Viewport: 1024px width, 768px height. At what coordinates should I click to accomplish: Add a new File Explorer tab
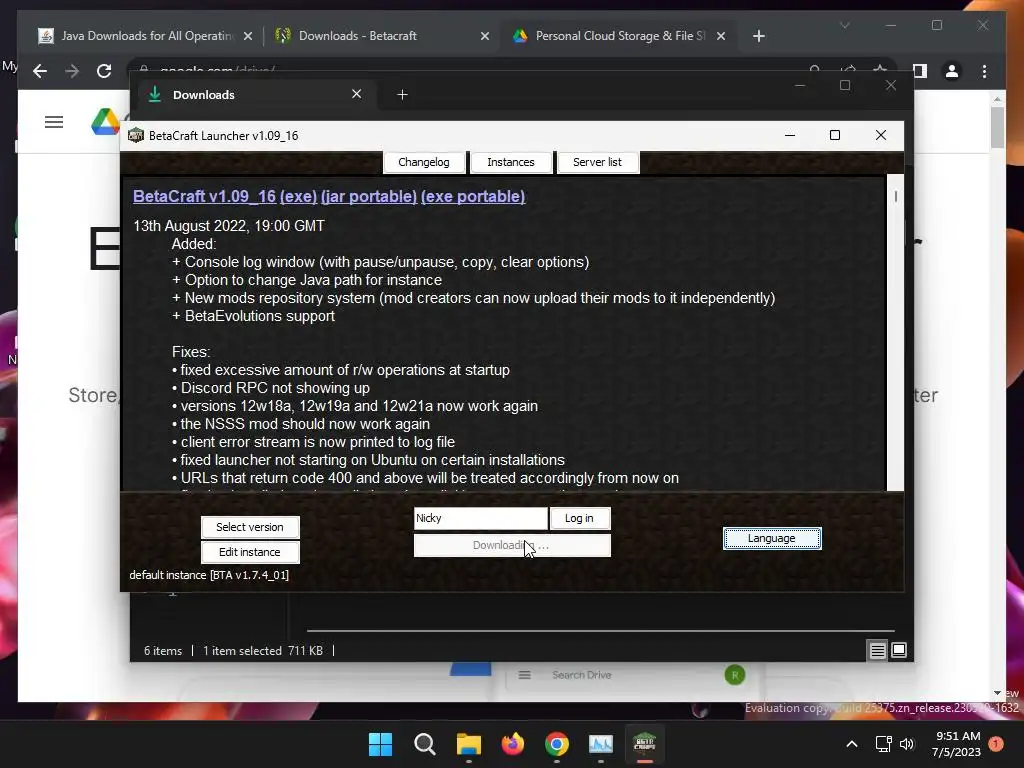pyautogui.click(x=402, y=95)
